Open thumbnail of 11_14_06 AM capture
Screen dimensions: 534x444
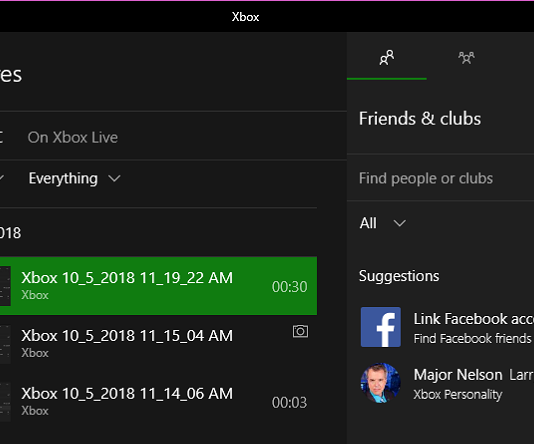click(x=5, y=402)
